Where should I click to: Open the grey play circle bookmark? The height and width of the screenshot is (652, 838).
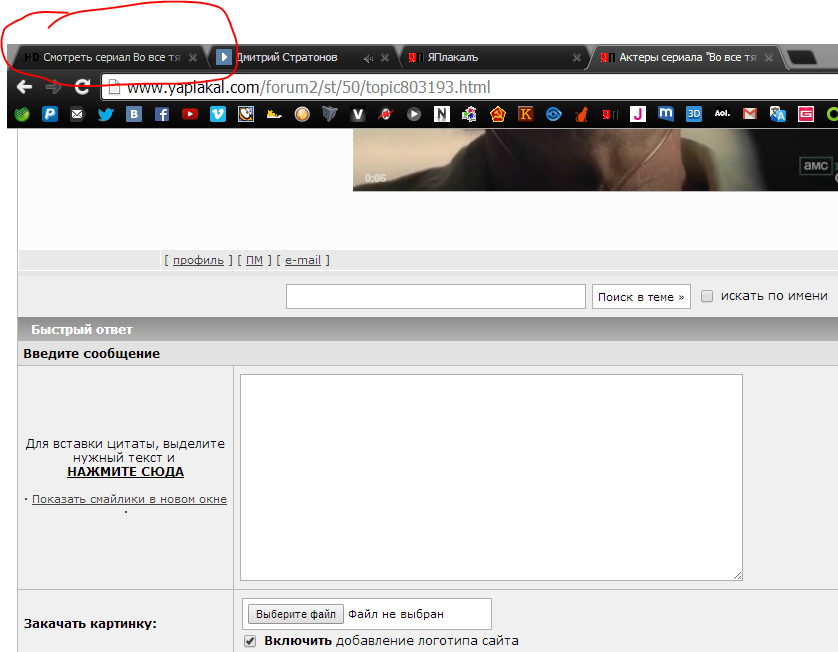[x=414, y=114]
